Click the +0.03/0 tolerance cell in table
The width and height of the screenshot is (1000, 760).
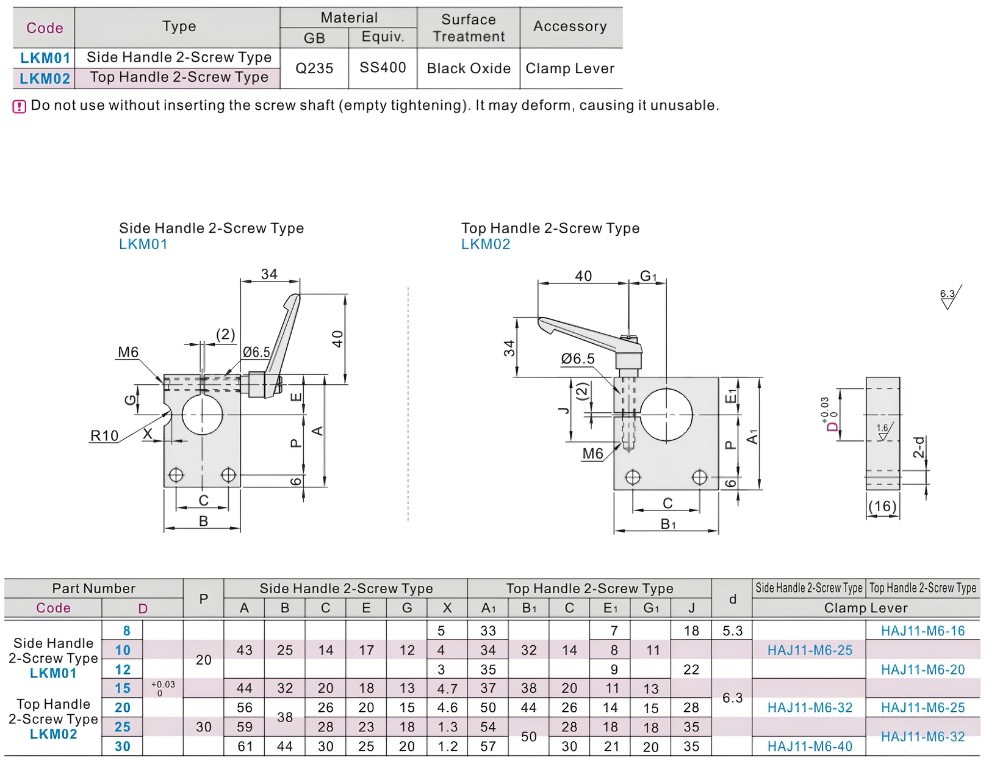(x=163, y=689)
